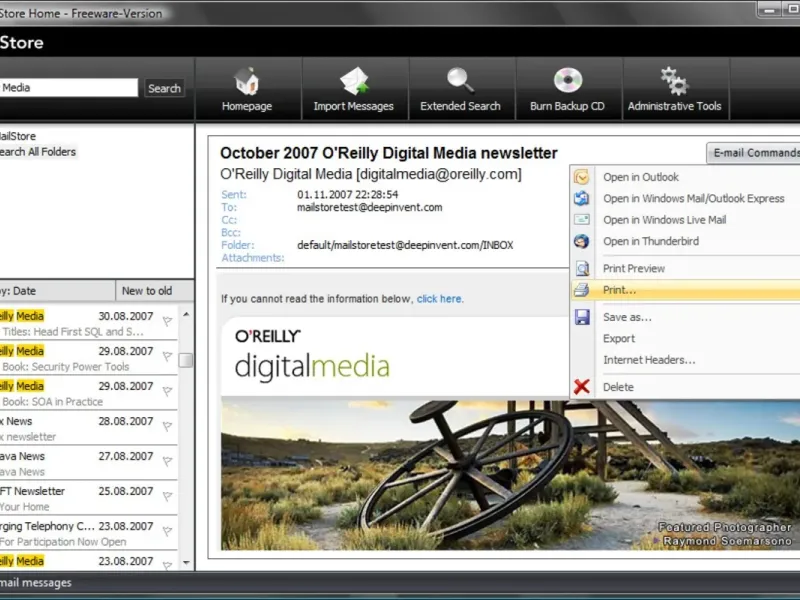Choose Print Preview from menu
Screen dimensions: 800x600
634,268
